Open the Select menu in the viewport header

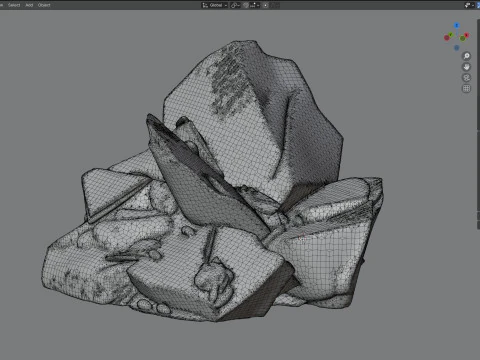[14, 5]
